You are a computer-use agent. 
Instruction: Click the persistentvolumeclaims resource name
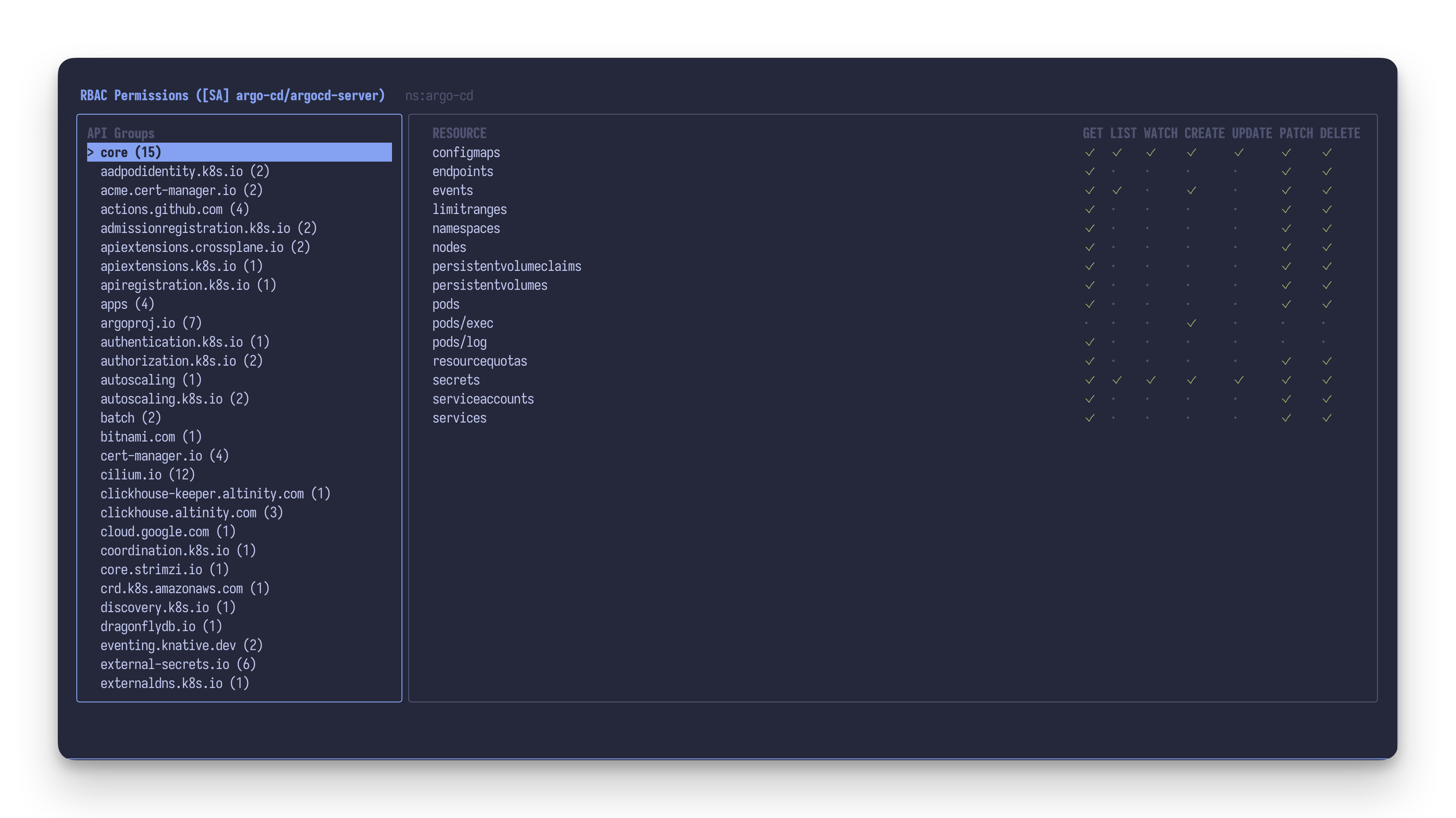coord(506,266)
